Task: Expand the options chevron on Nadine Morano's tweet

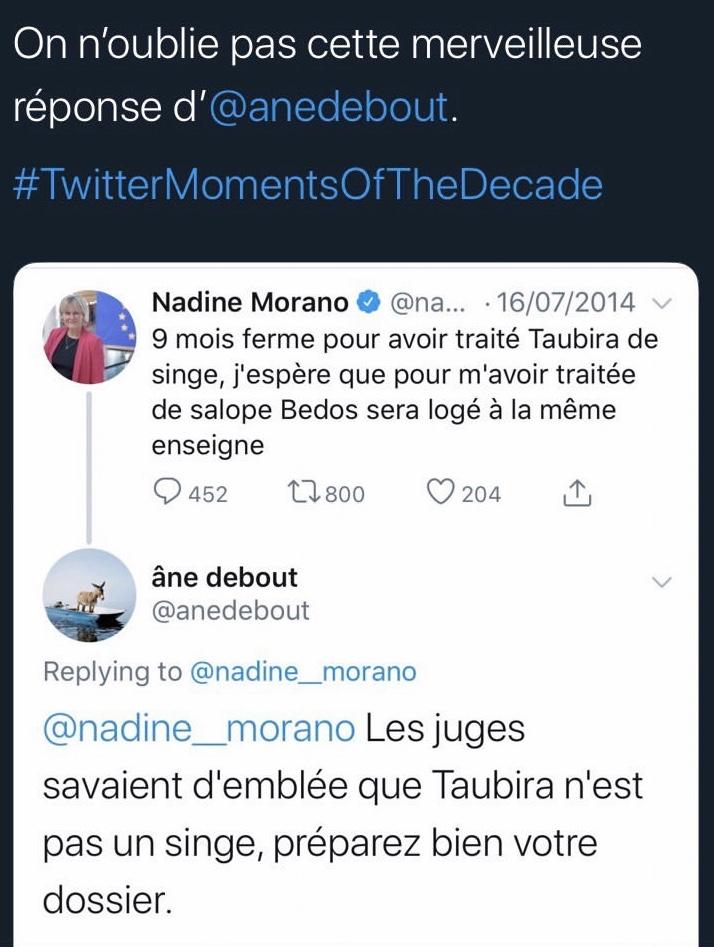Action: 661,303
